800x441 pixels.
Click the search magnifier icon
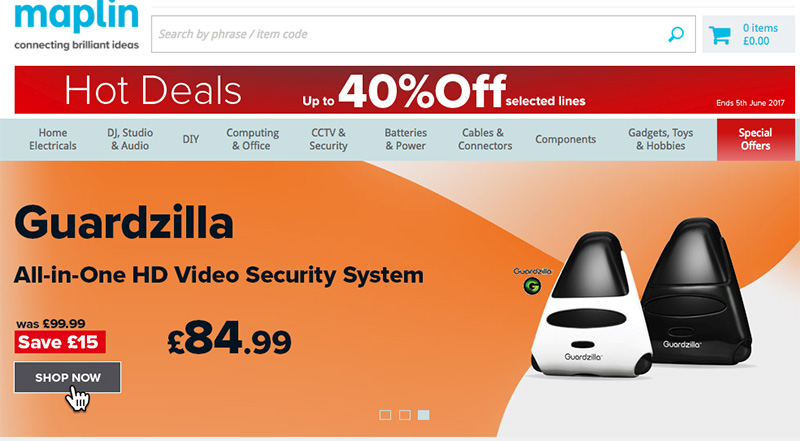676,34
